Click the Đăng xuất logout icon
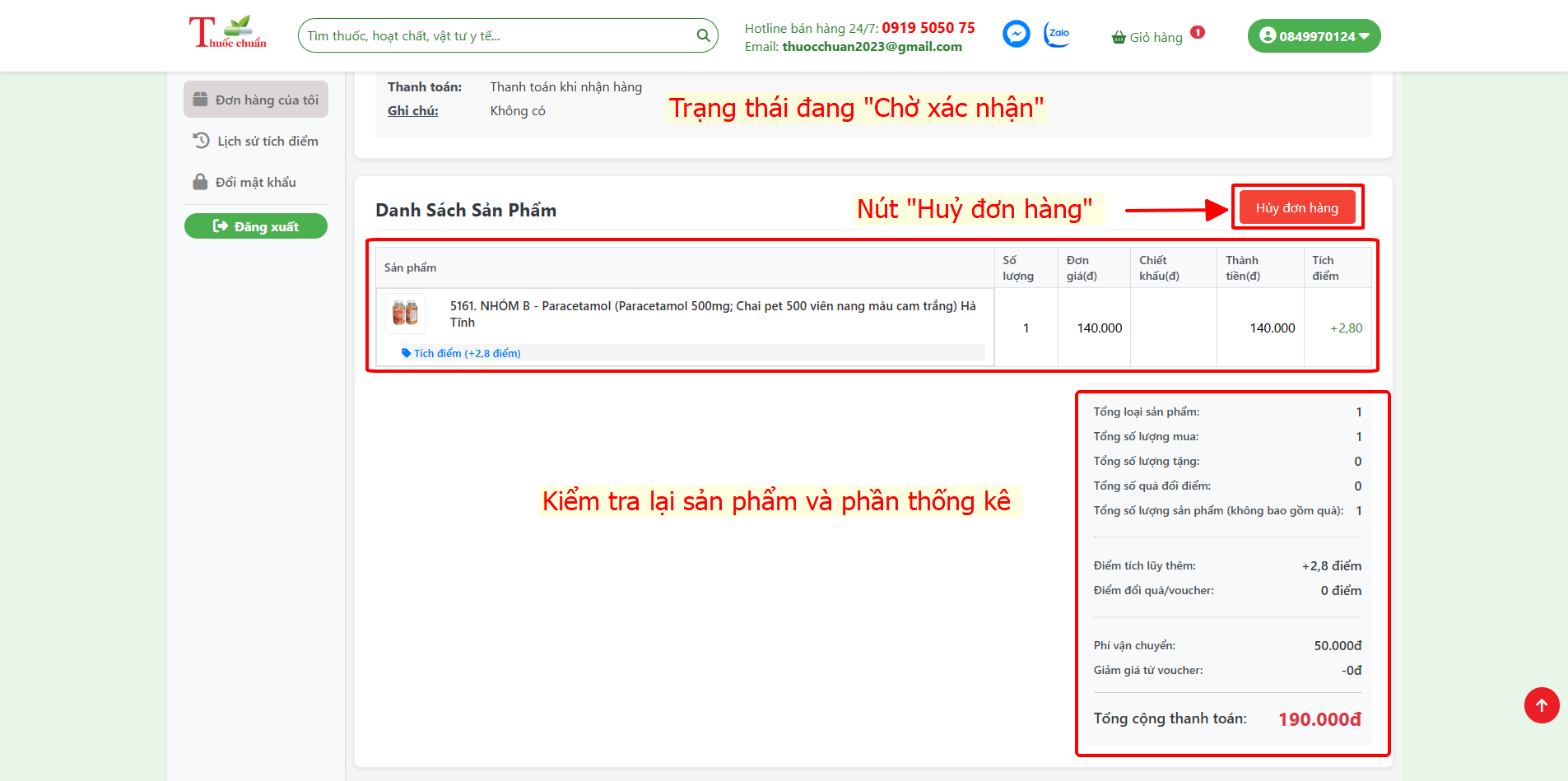The height and width of the screenshot is (781, 1568). click(x=221, y=225)
